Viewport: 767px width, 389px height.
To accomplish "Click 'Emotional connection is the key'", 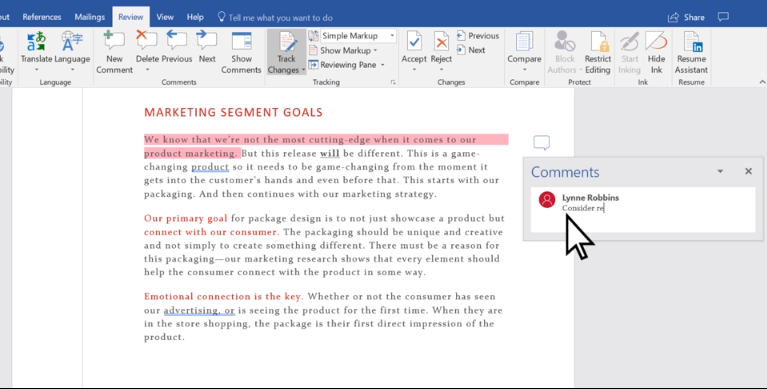I will [x=223, y=297].
